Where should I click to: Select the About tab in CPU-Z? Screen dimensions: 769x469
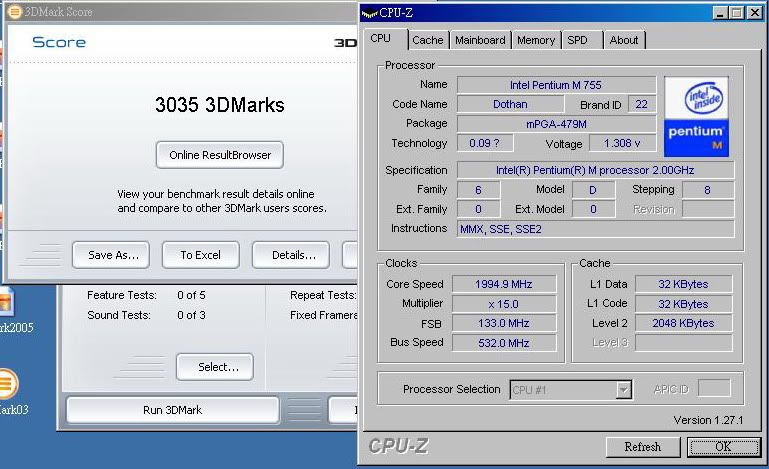[x=624, y=40]
